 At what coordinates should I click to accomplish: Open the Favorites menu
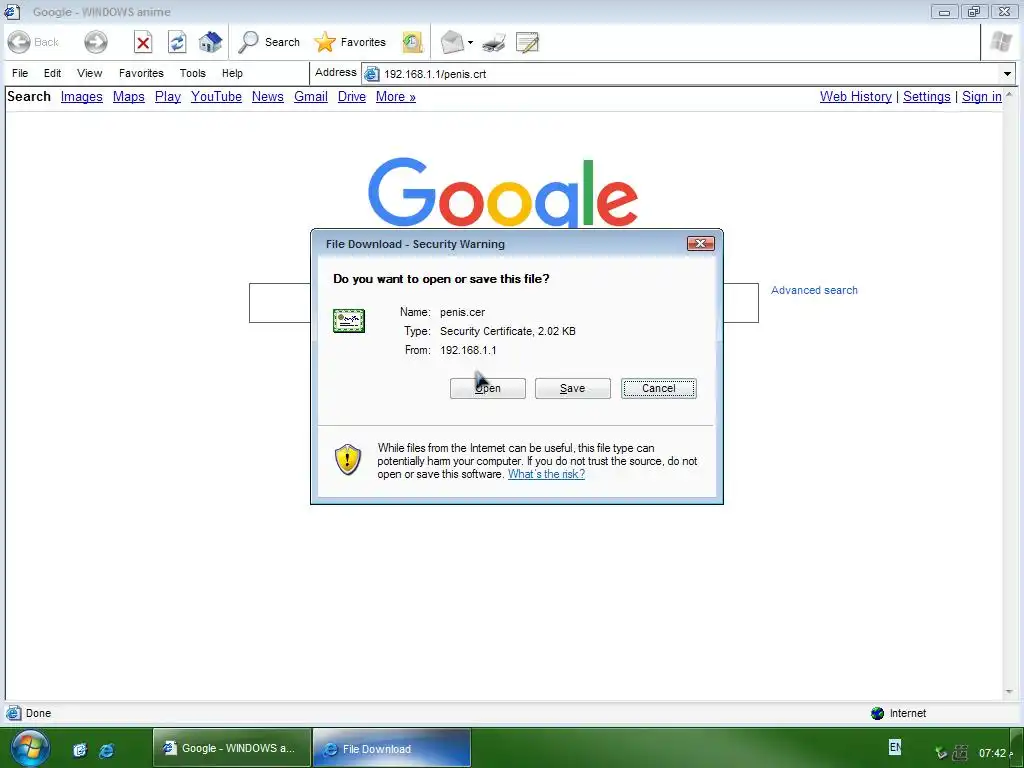tap(141, 73)
